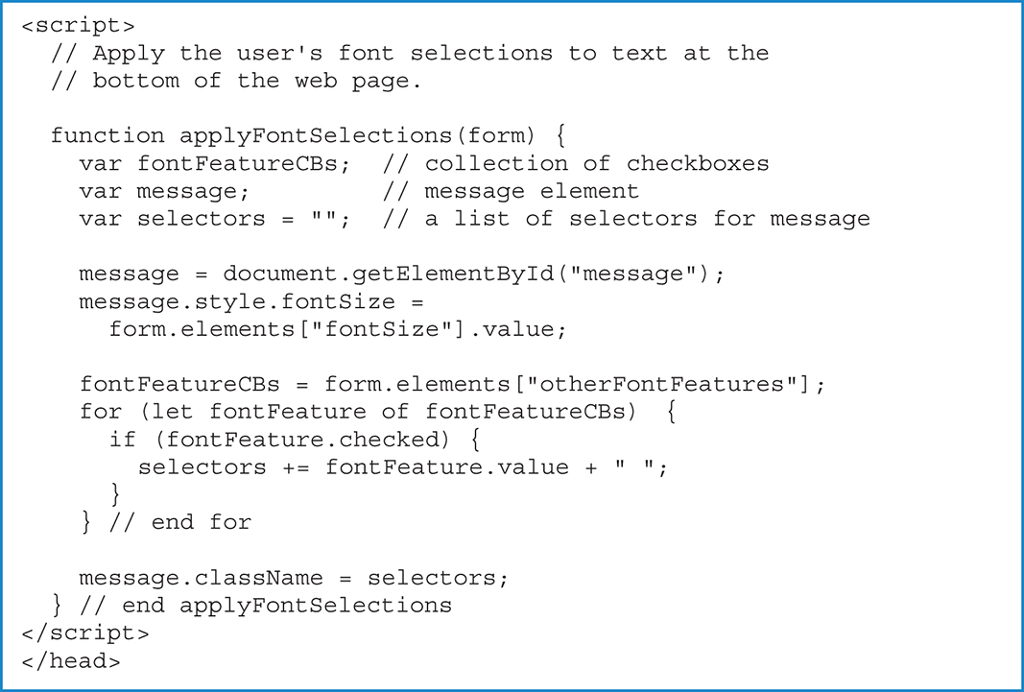Click the "otherFontFeatures" string literal
The height and width of the screenshot is (692, 1024).
pyautogui.click(x=662, y=384)
